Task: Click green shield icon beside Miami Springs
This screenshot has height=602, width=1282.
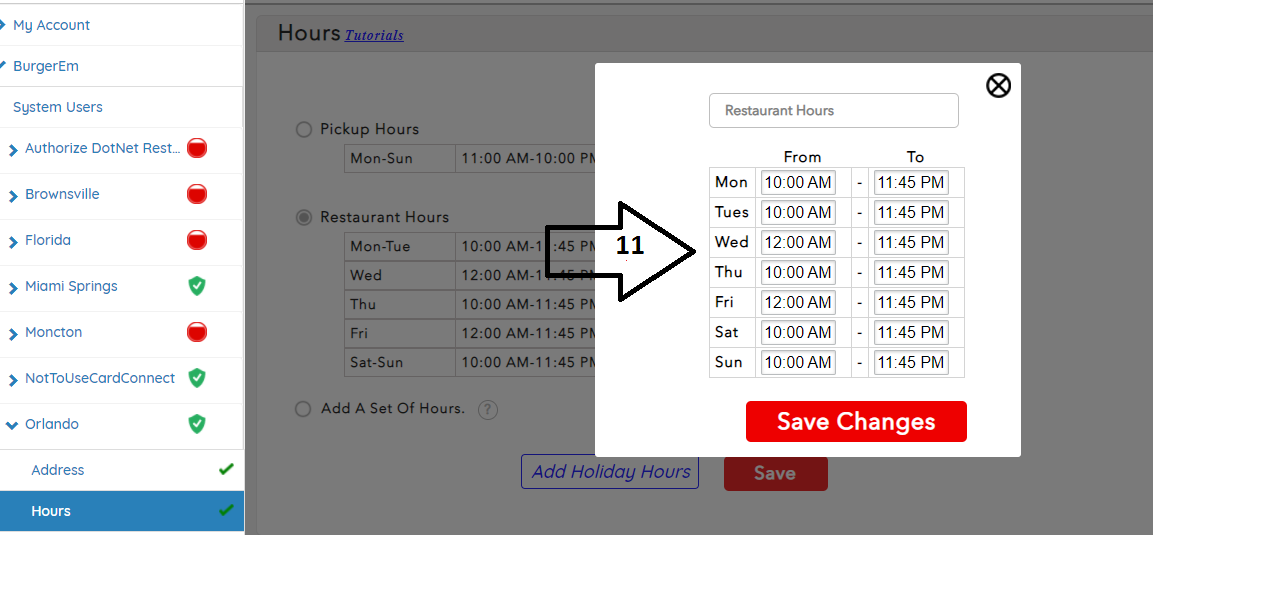Action: [x=197, y=286]
